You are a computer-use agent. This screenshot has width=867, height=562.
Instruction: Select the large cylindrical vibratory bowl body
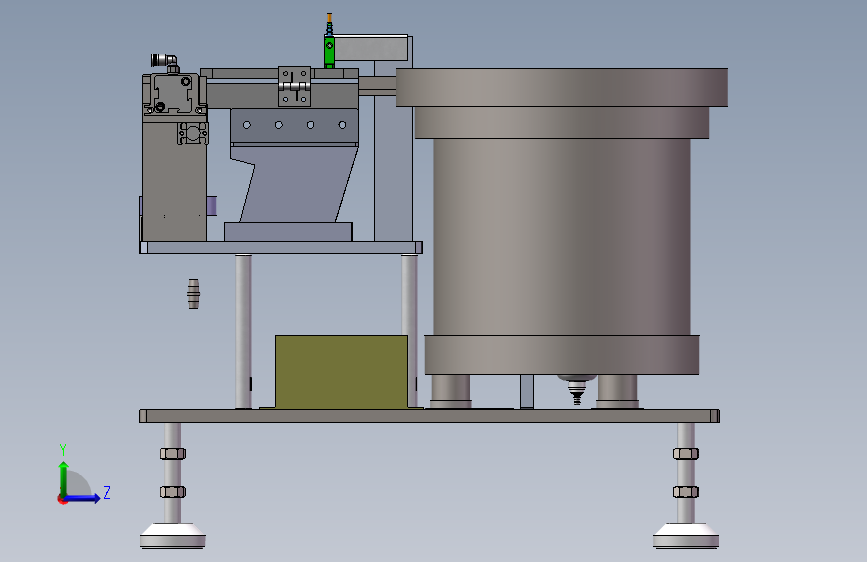click(x=562, y=237)
